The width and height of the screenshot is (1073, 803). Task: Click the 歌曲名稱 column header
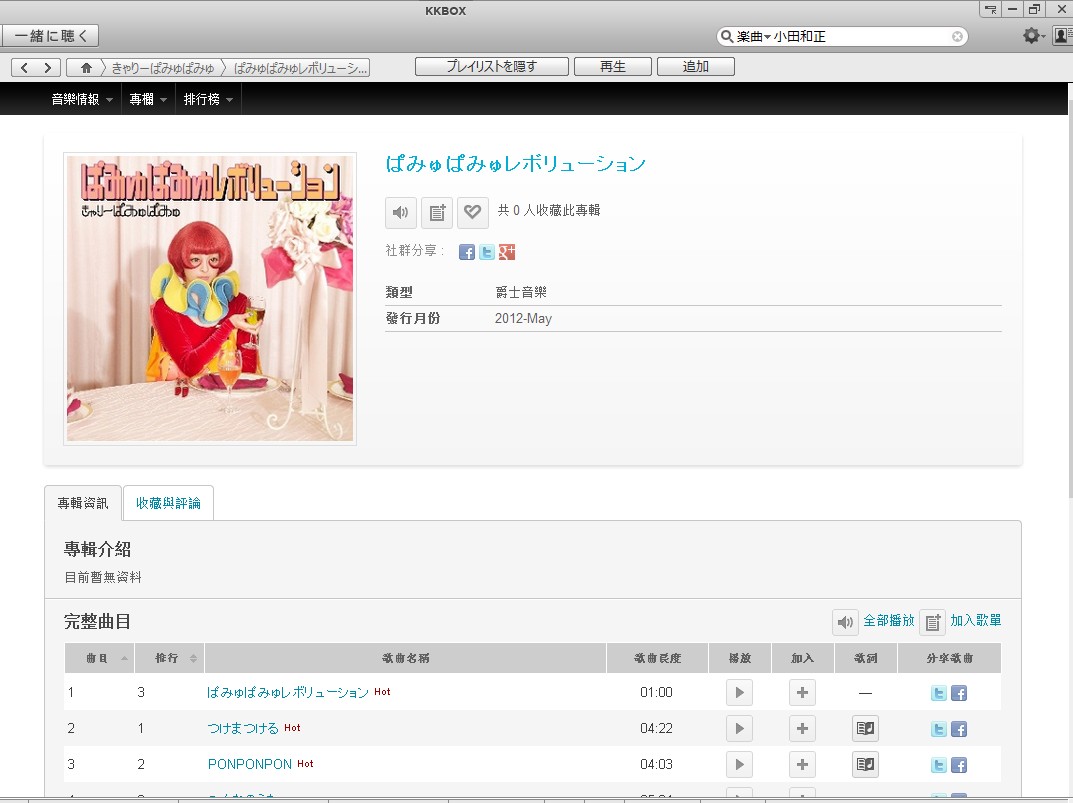point(406,658)
